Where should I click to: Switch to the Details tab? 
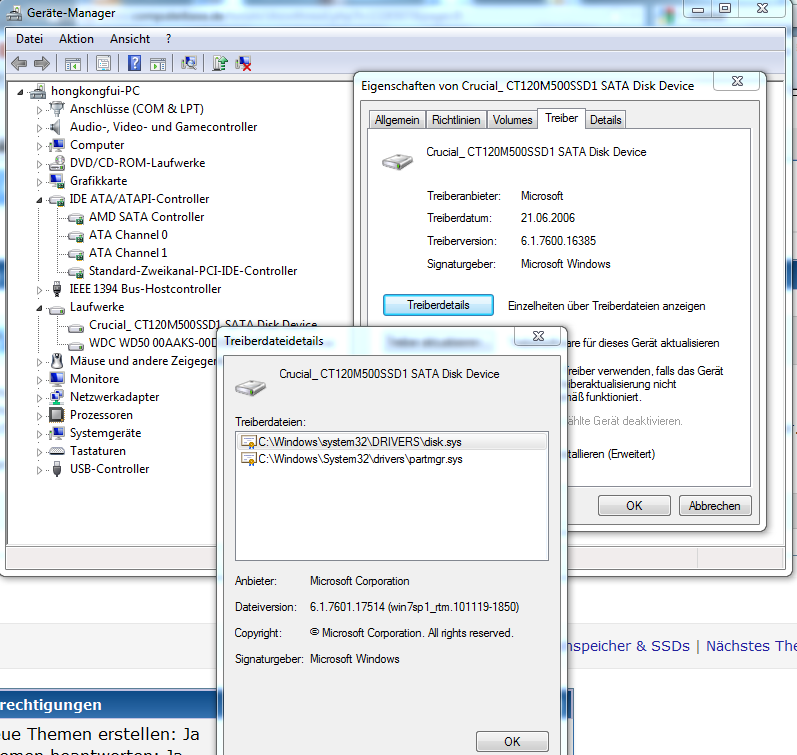point(605,120)
